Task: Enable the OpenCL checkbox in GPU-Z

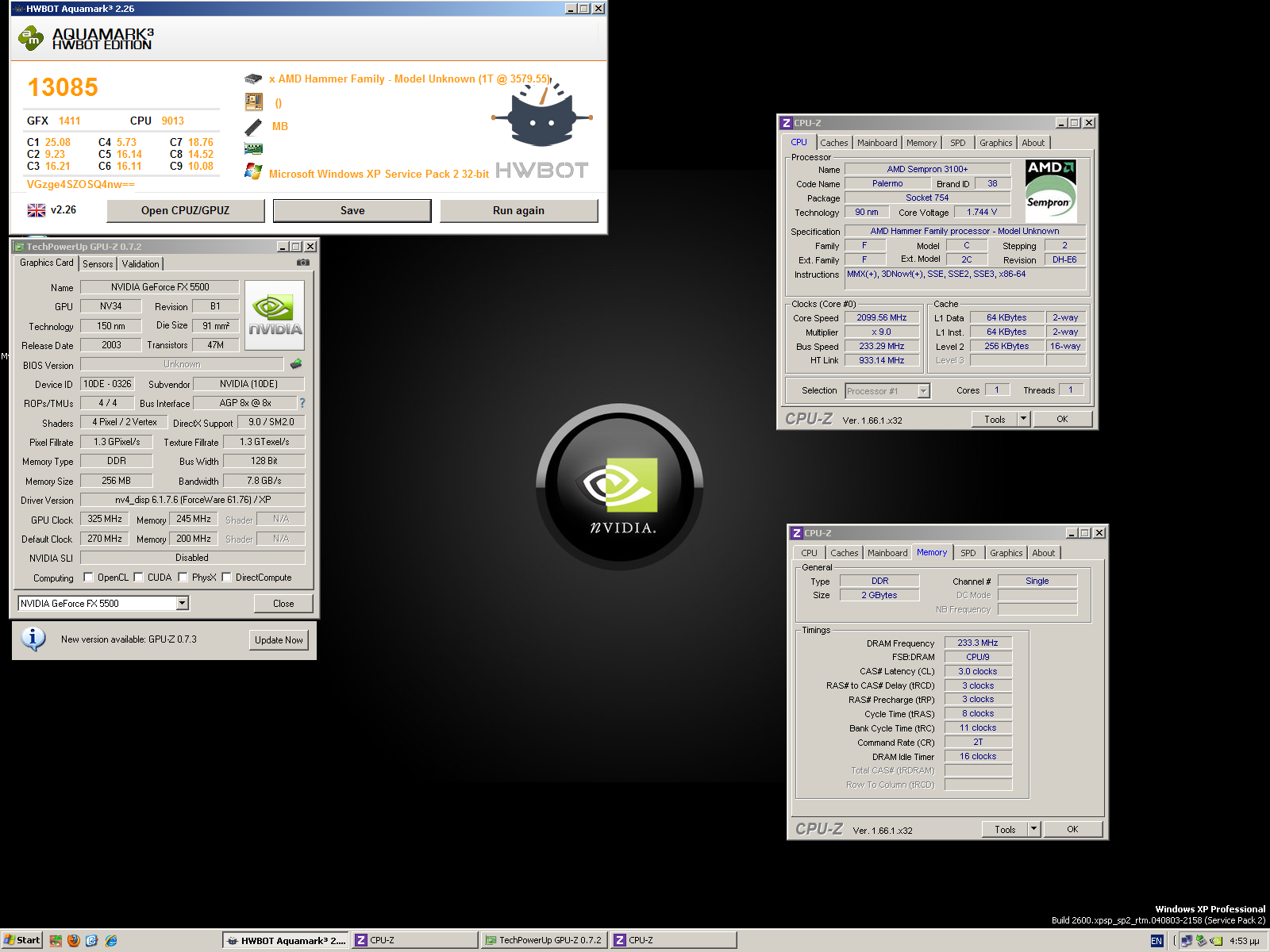Action: tap(88, 578)
